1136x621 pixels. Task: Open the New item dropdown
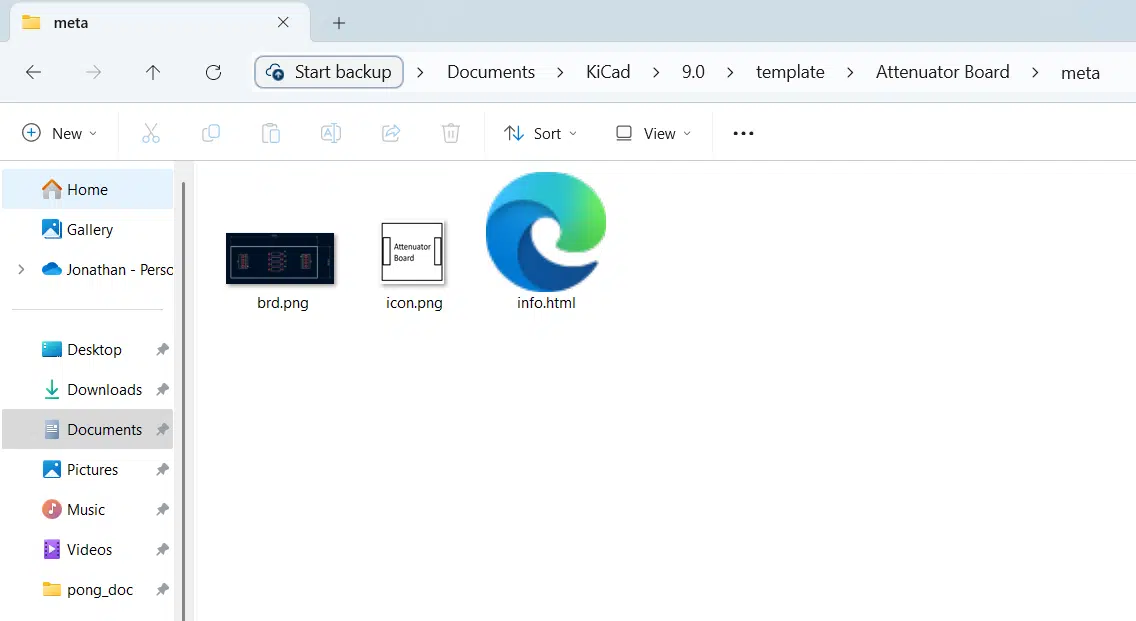[x=60, y=133]
